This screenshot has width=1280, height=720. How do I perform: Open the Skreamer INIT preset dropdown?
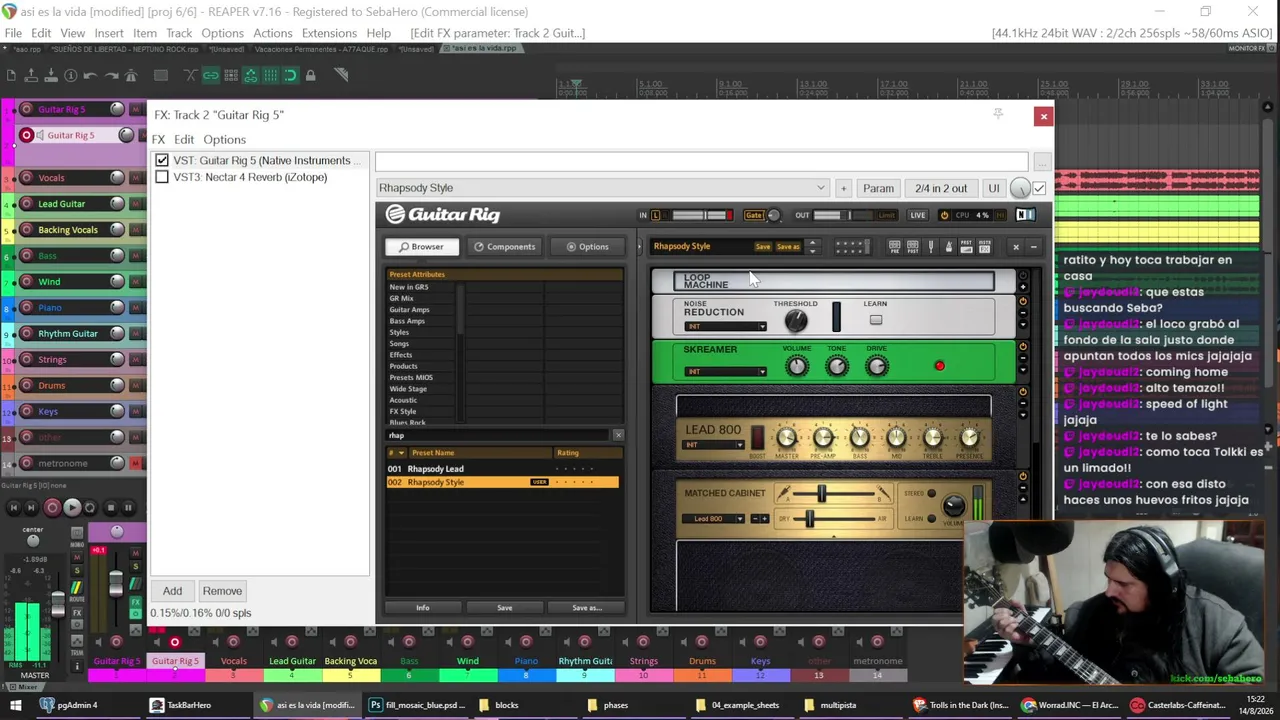tap(725, 372)
